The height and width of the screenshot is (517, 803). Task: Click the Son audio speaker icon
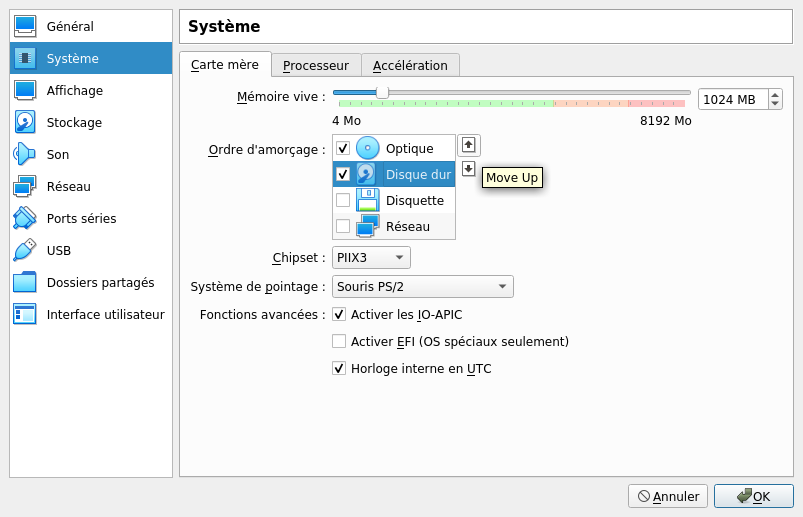25,154
